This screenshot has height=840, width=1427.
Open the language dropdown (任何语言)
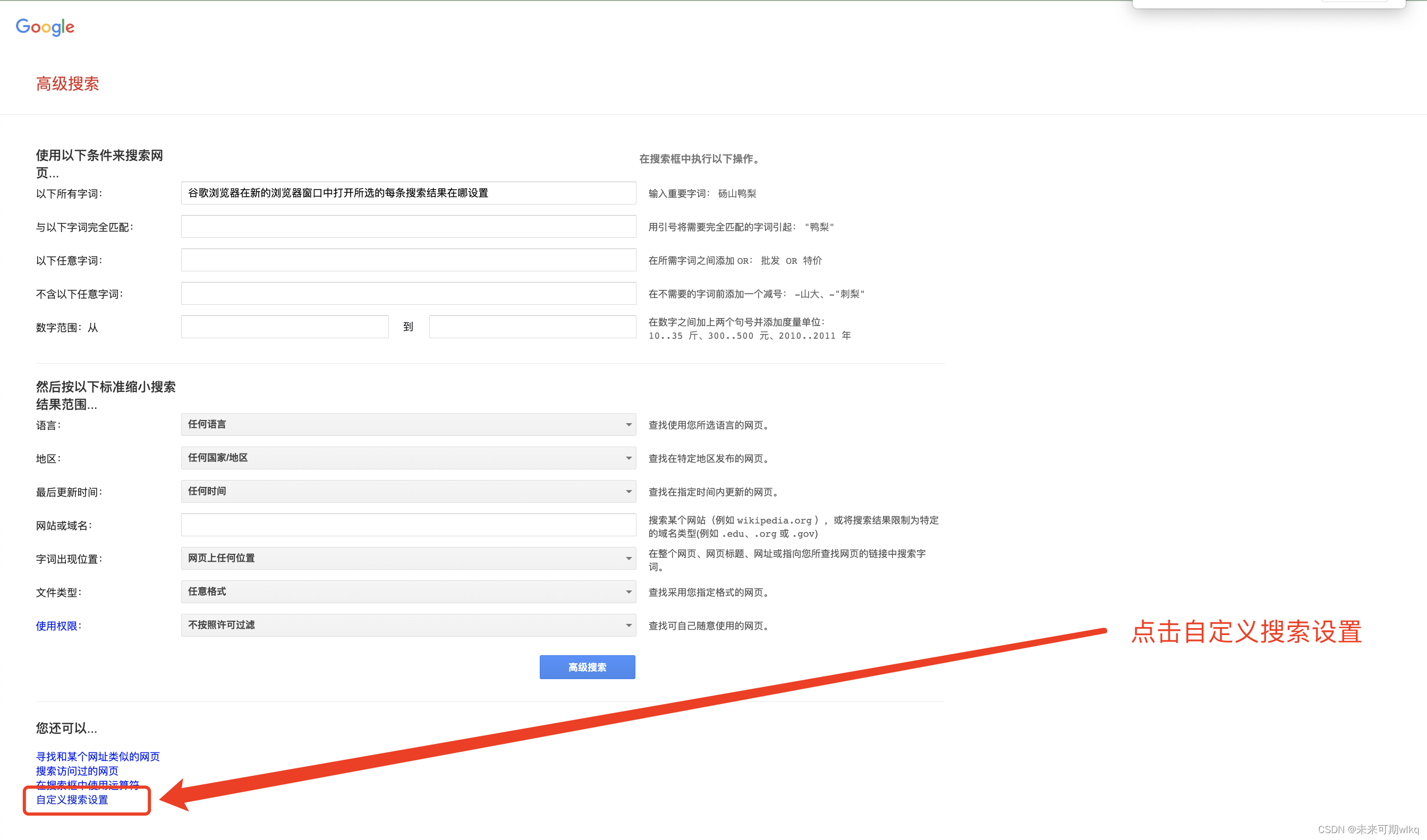point(407,425)
